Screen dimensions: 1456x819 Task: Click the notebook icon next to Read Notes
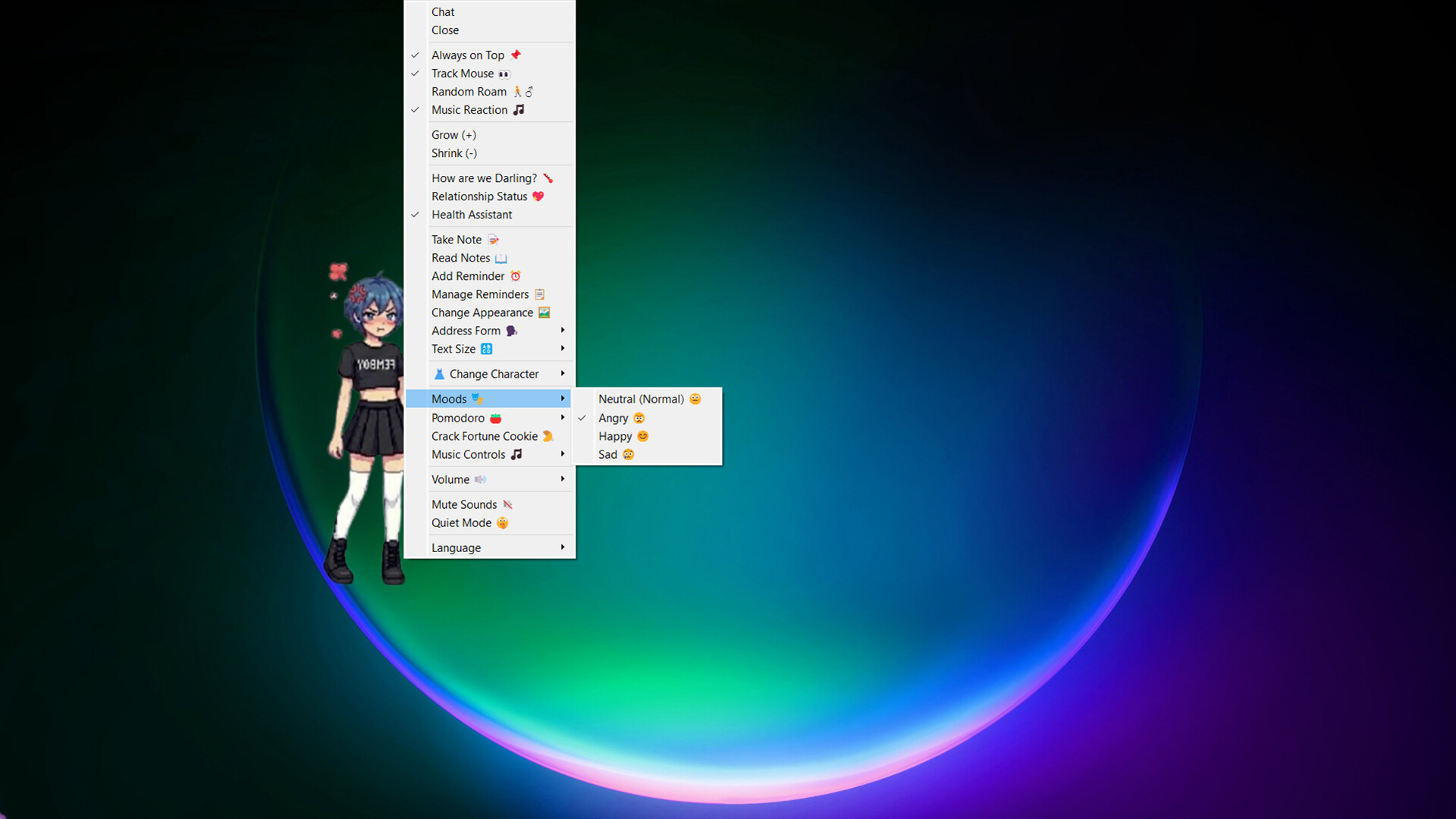click(x=501, y=258)
